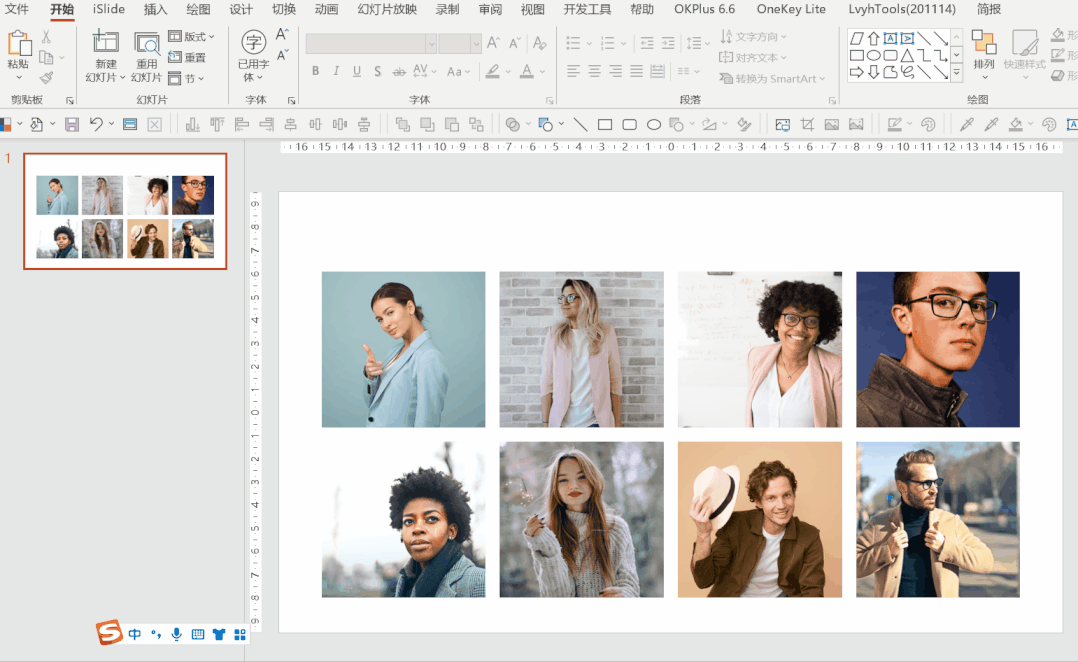Expand the Section (节) dropdown

click(186, 79)
